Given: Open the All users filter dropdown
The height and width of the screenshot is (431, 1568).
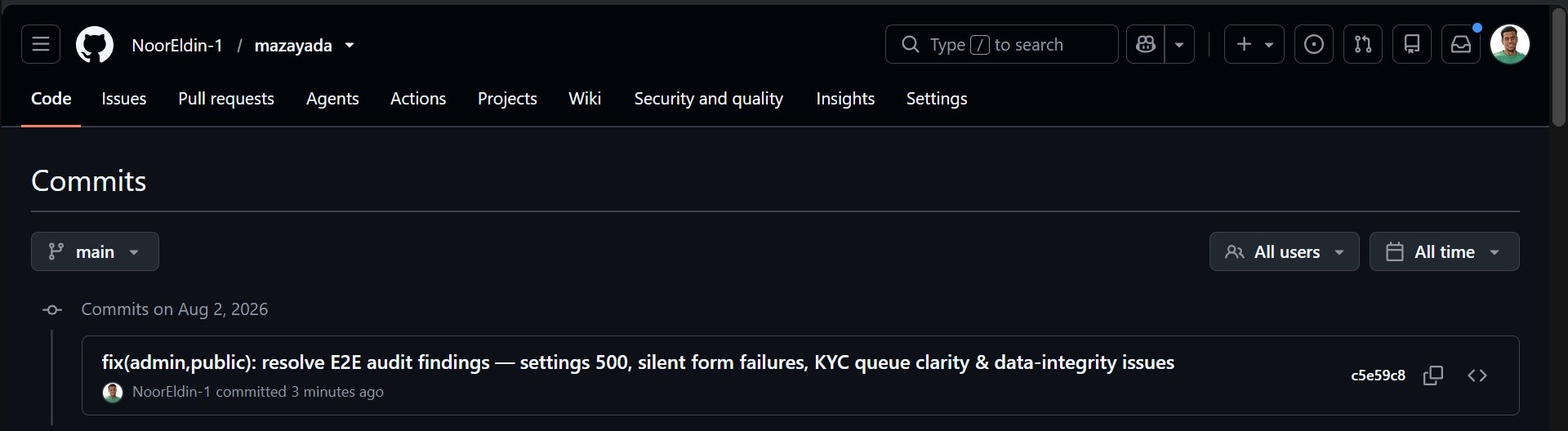Looking at the screenshot, I should pyautogui.click(x=1284, y=251).
